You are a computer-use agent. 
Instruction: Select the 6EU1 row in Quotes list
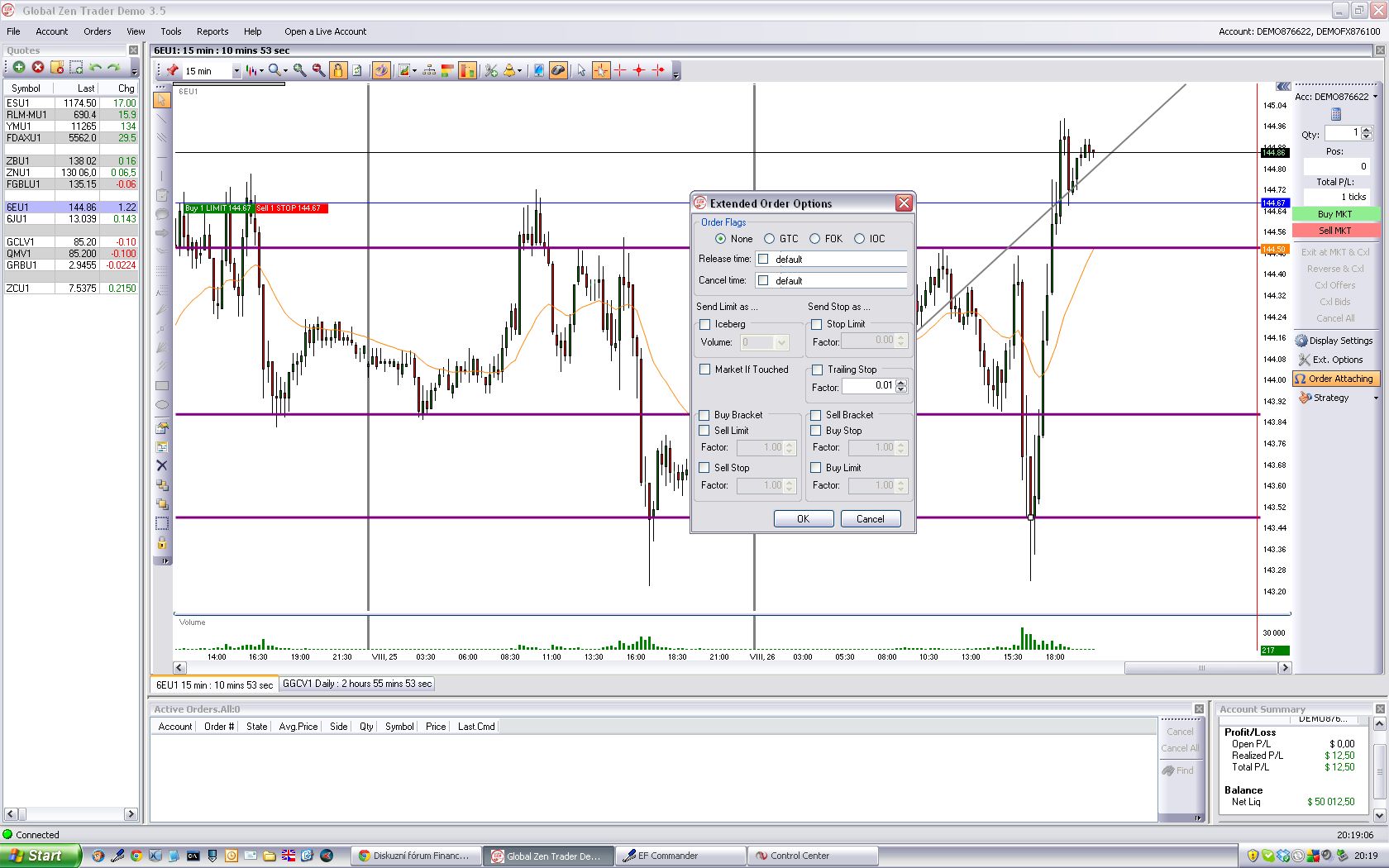click(x=71, y=207)
